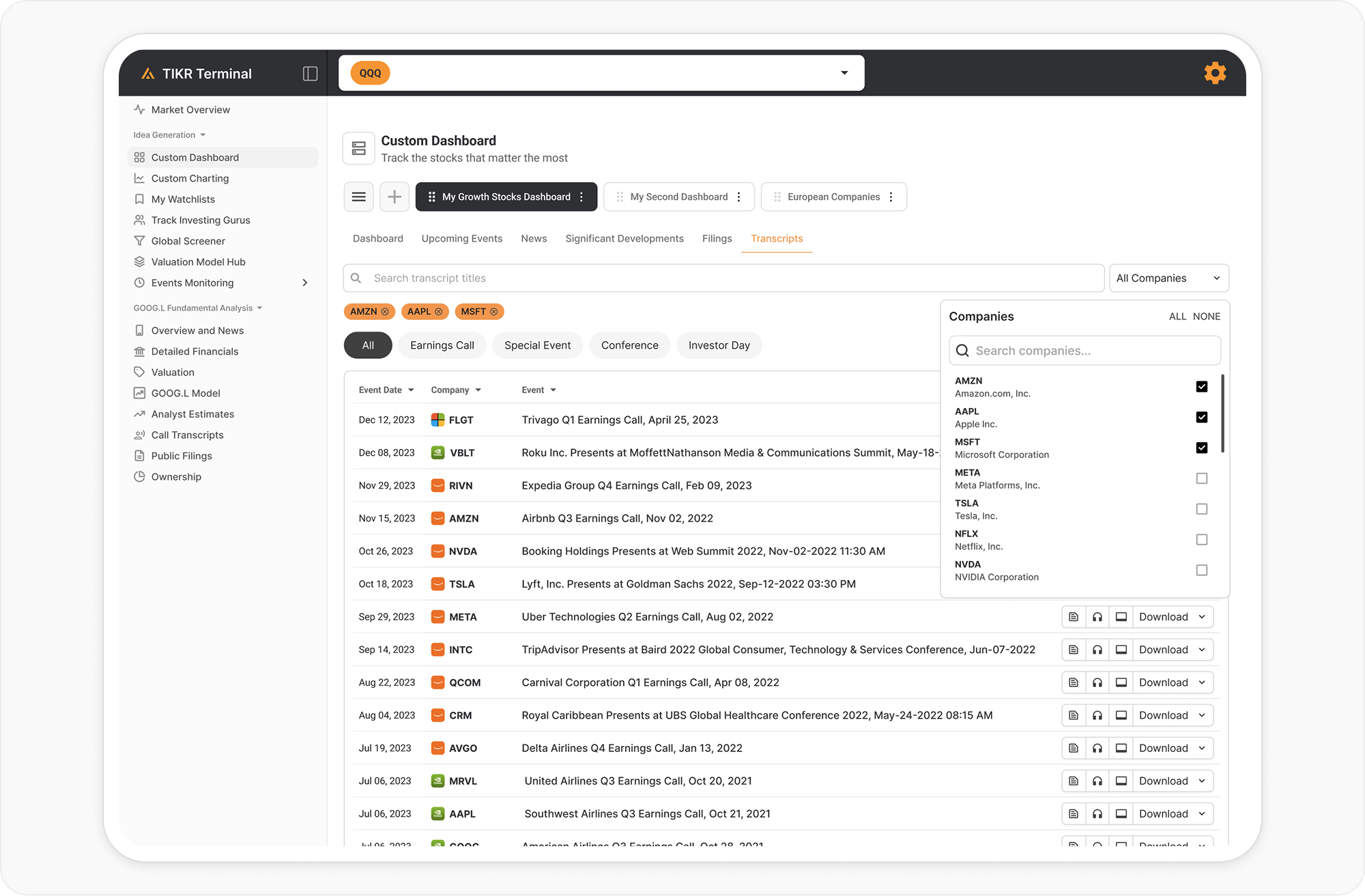The image size is (1365, 896).
Task: Remove the AMZN filter chip
Action: coord(385,312)
